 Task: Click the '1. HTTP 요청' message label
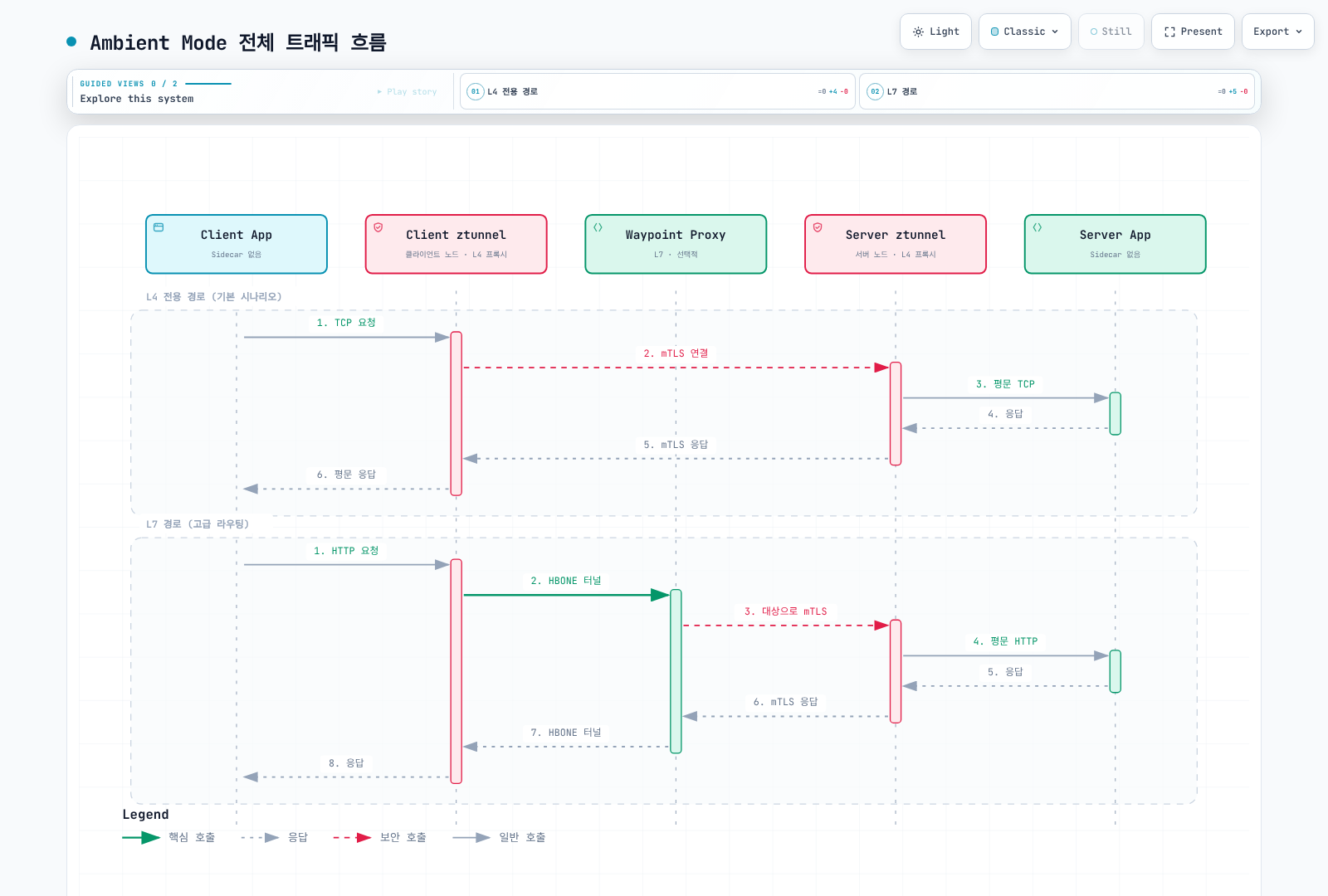[346, 551]
